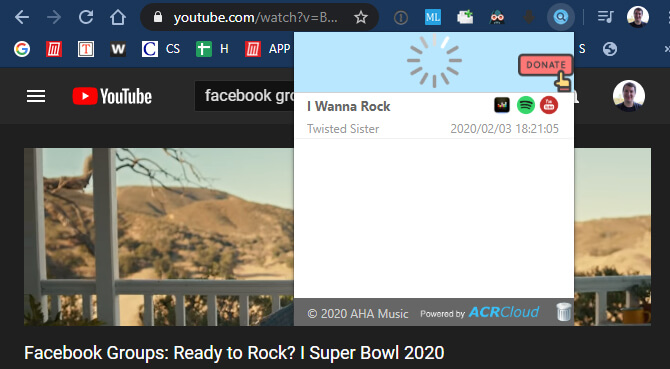Screen dimensions: 670x369
Task: Open the black W bookmark
Action: tap(118, 49)
